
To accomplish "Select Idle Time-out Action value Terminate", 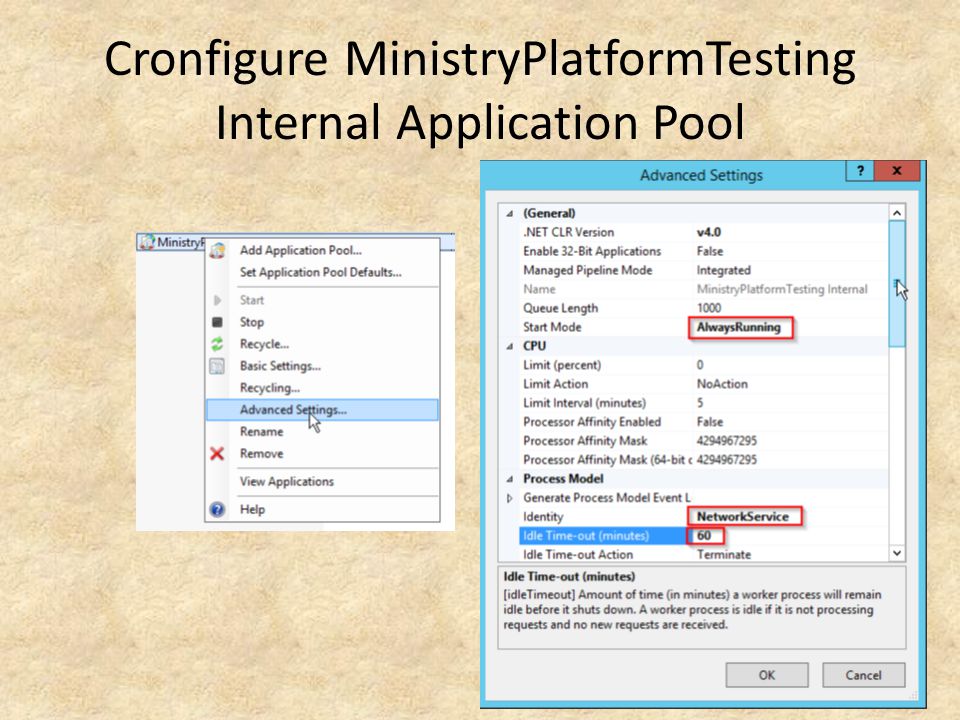I will (x=724, y=555).
